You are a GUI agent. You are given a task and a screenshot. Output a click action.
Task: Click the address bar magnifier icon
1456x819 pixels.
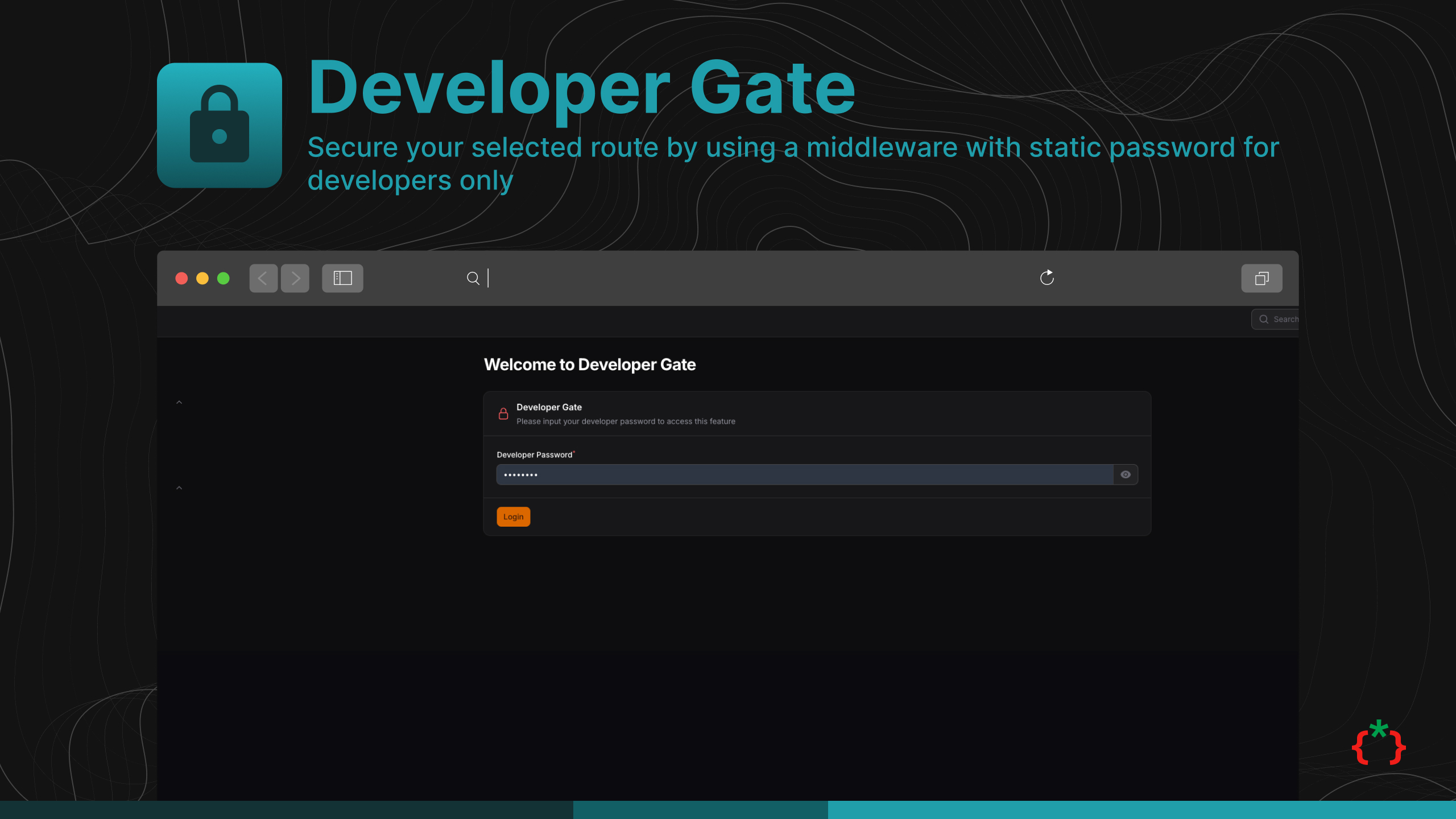[x=473, y=278]
